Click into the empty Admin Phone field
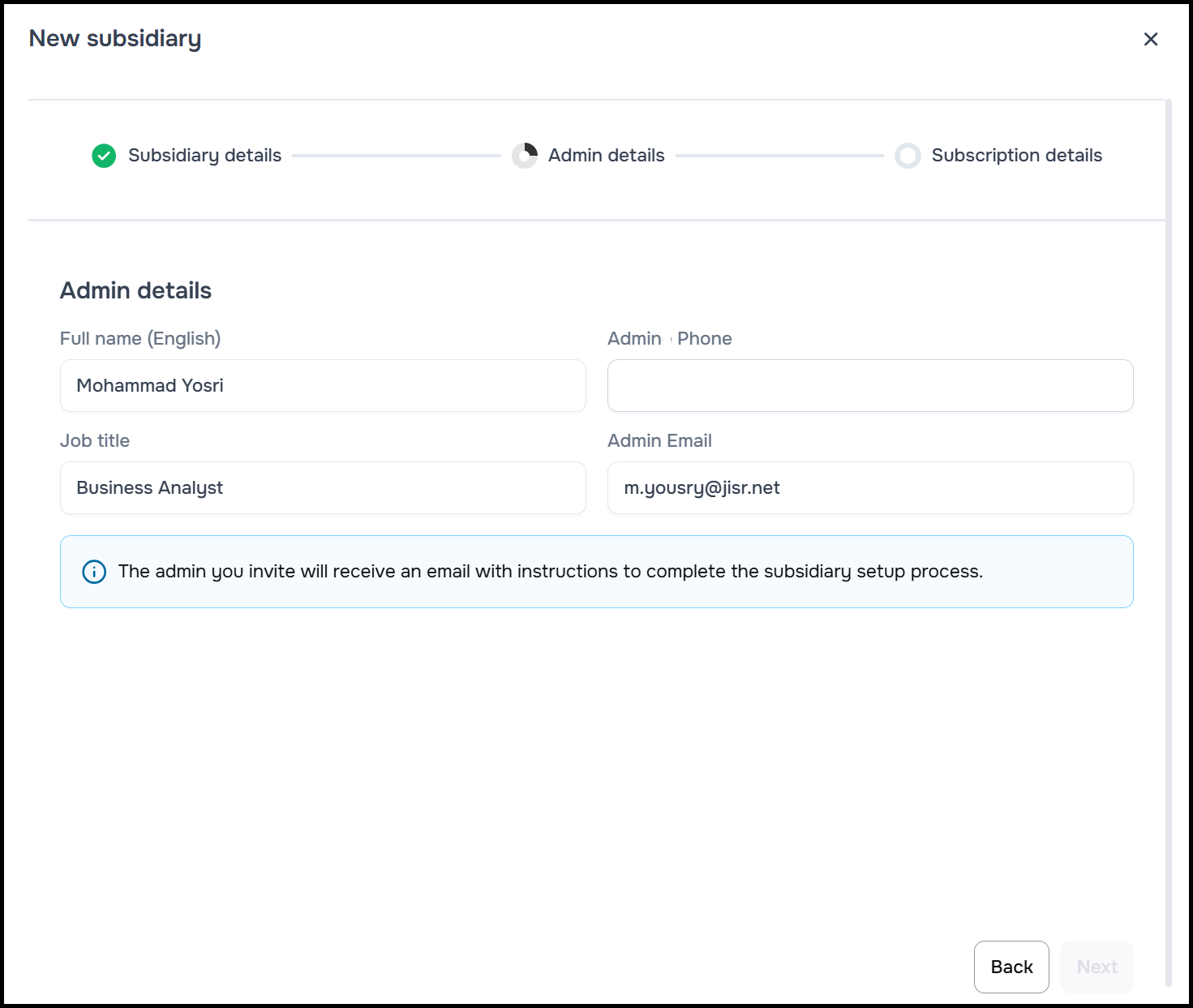1193x1008 pixels. pos(869,386)
